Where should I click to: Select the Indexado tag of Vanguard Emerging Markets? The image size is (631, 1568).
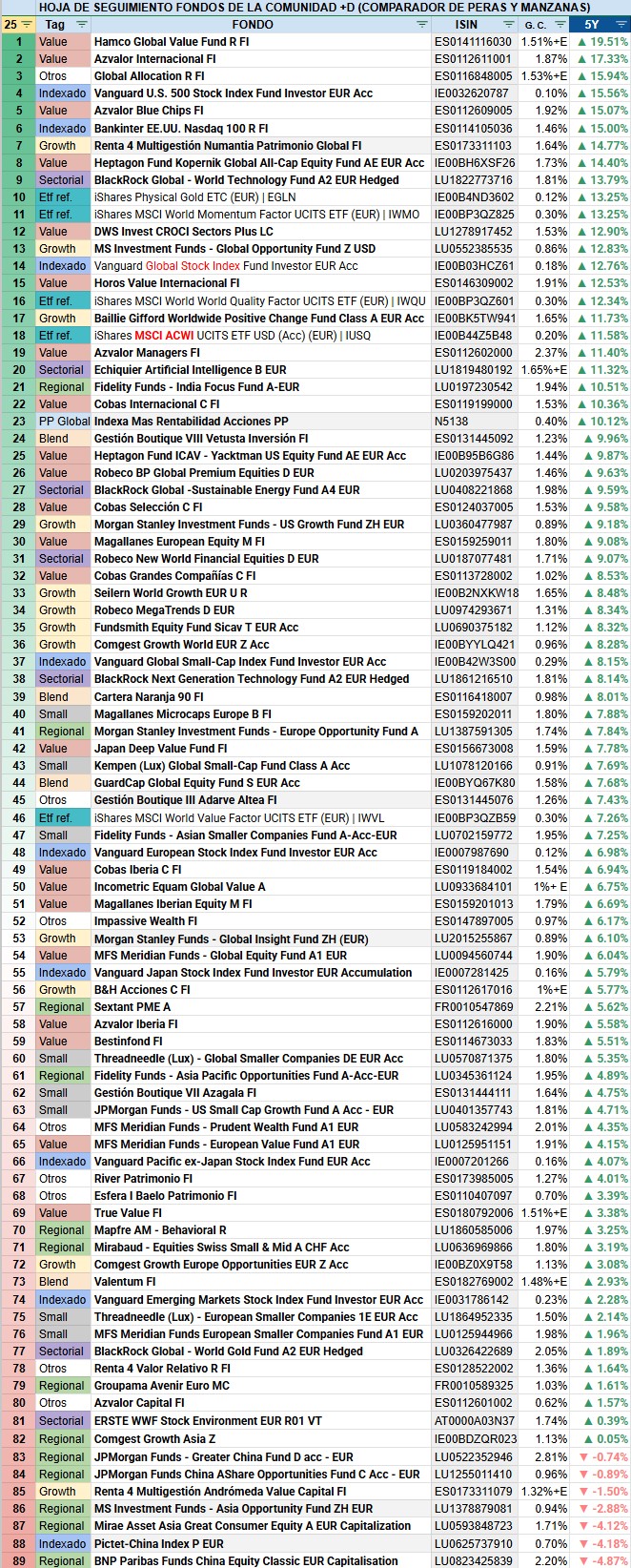coord(64,1300)
